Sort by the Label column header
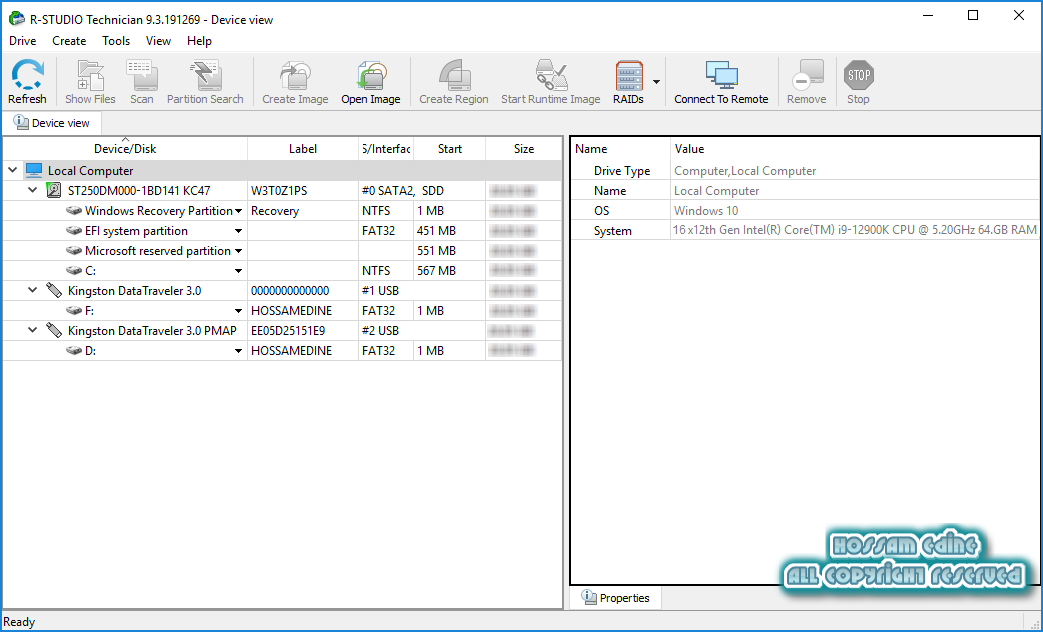This screenshot has width=1043, height=632. (303, 149)
